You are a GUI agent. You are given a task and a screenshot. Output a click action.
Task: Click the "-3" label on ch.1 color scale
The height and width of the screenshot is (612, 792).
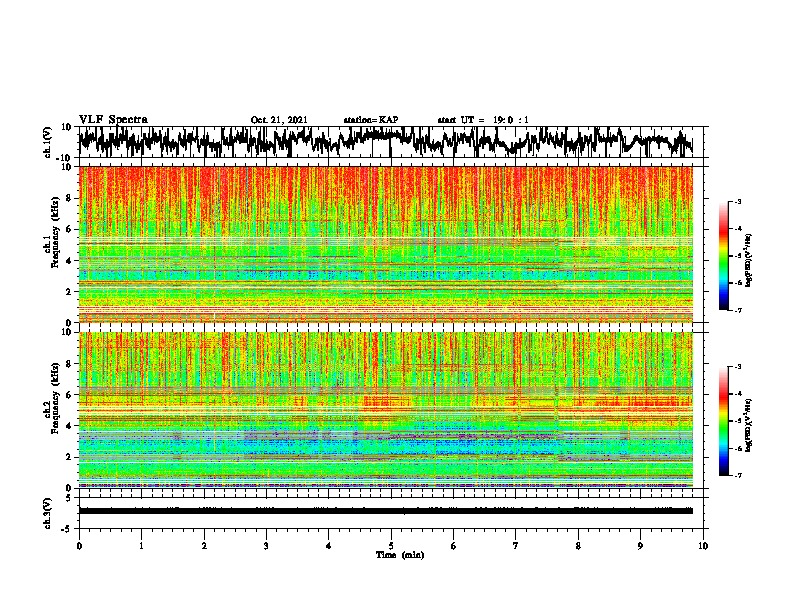(738, 202)
